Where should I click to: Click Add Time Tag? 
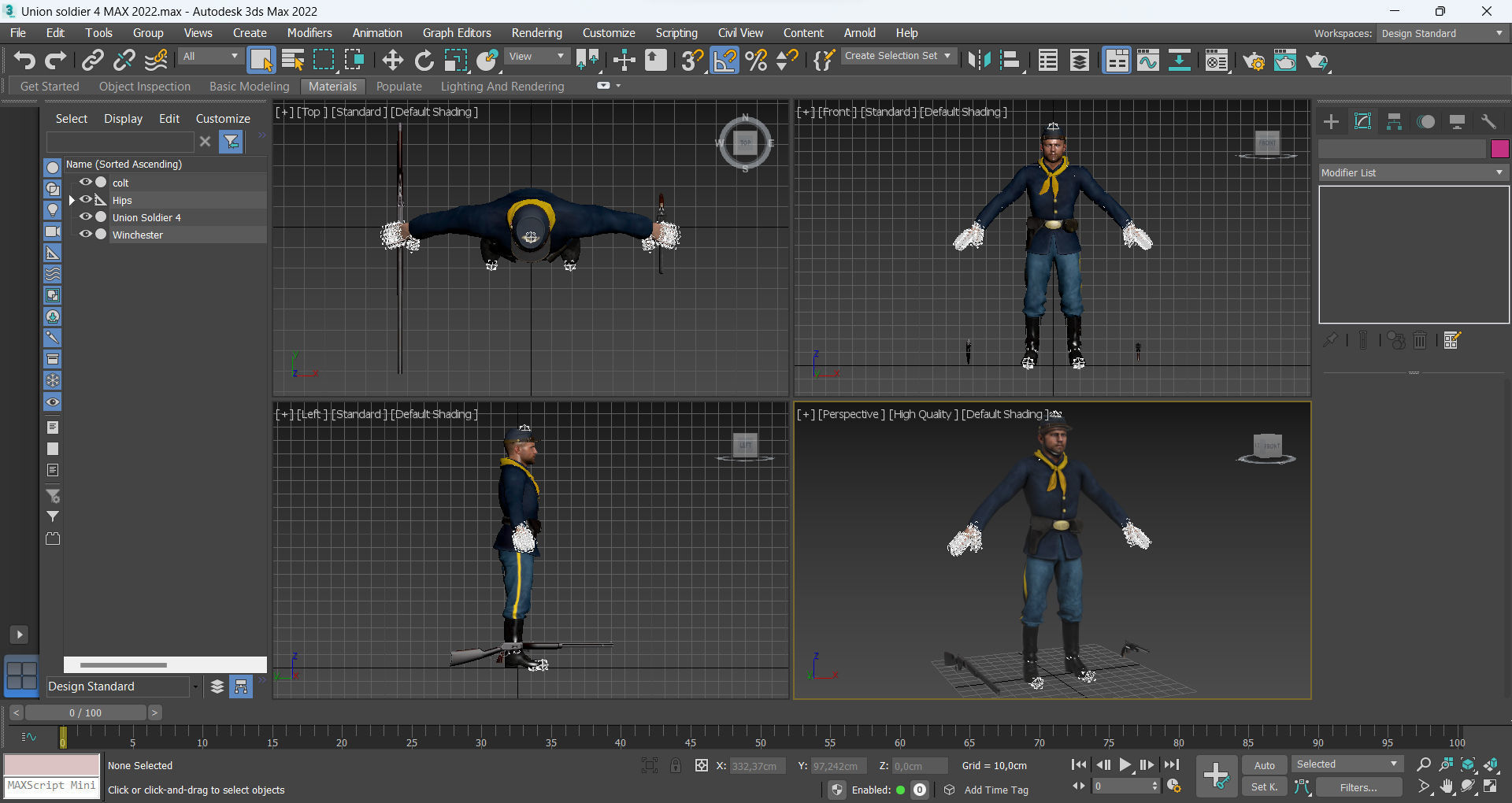tap(996, 790)
